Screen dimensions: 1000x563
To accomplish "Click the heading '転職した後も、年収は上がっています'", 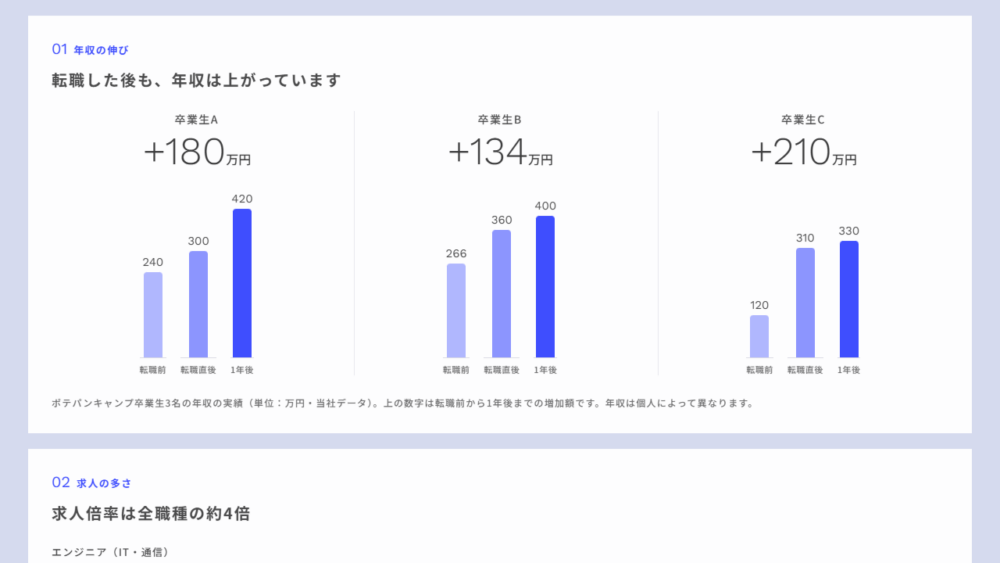I will click(x=196, y=80).
